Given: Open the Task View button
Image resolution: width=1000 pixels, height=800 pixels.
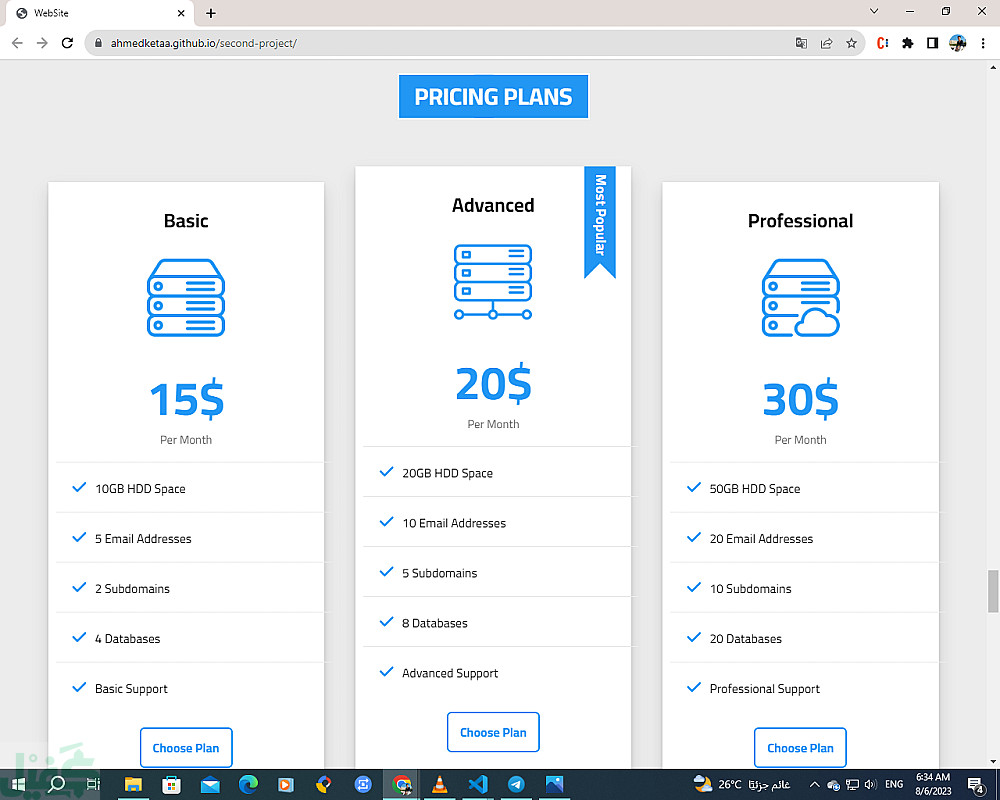Looking at the screenshot, I should [93, 784].
